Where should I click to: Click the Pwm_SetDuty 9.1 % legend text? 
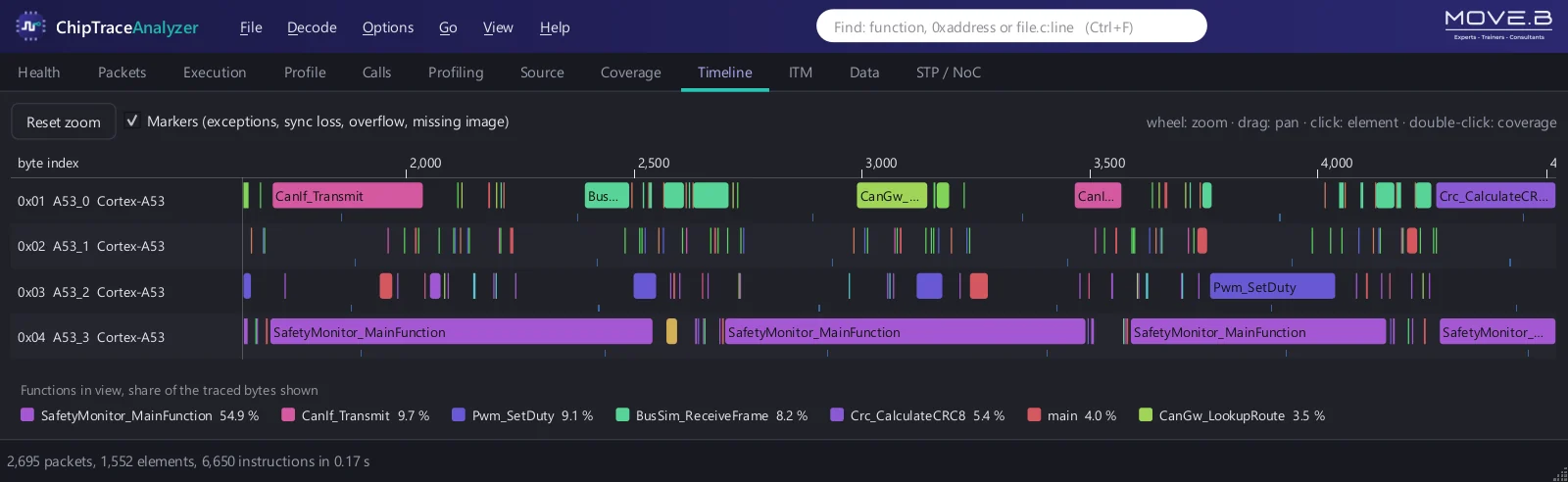[532, 415]
